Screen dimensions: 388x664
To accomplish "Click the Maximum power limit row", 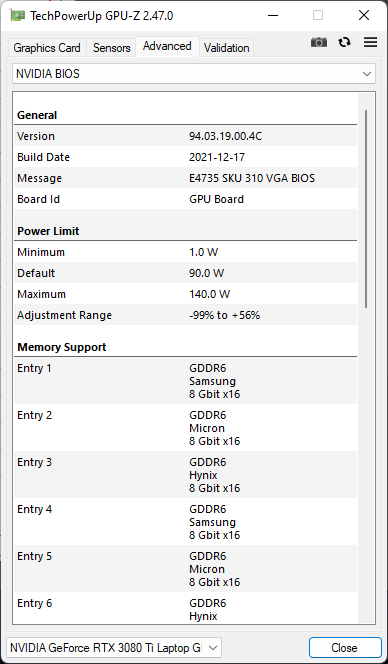I will coord(186,294).
